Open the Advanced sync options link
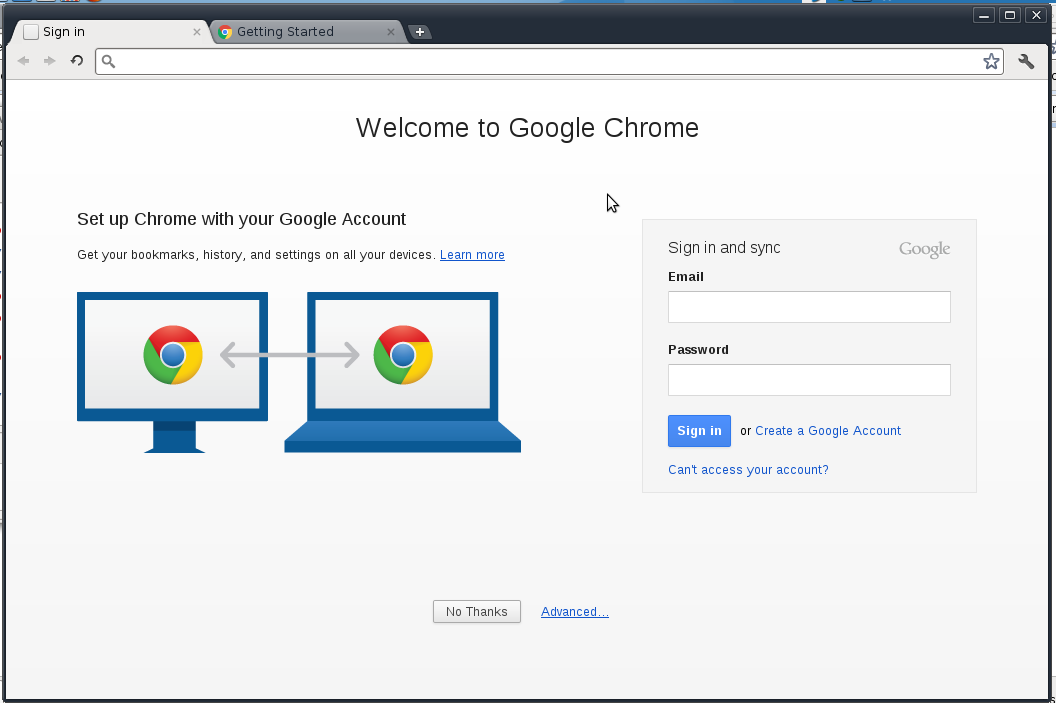Viewport: 1056px width, 703px height. point(574,612)
